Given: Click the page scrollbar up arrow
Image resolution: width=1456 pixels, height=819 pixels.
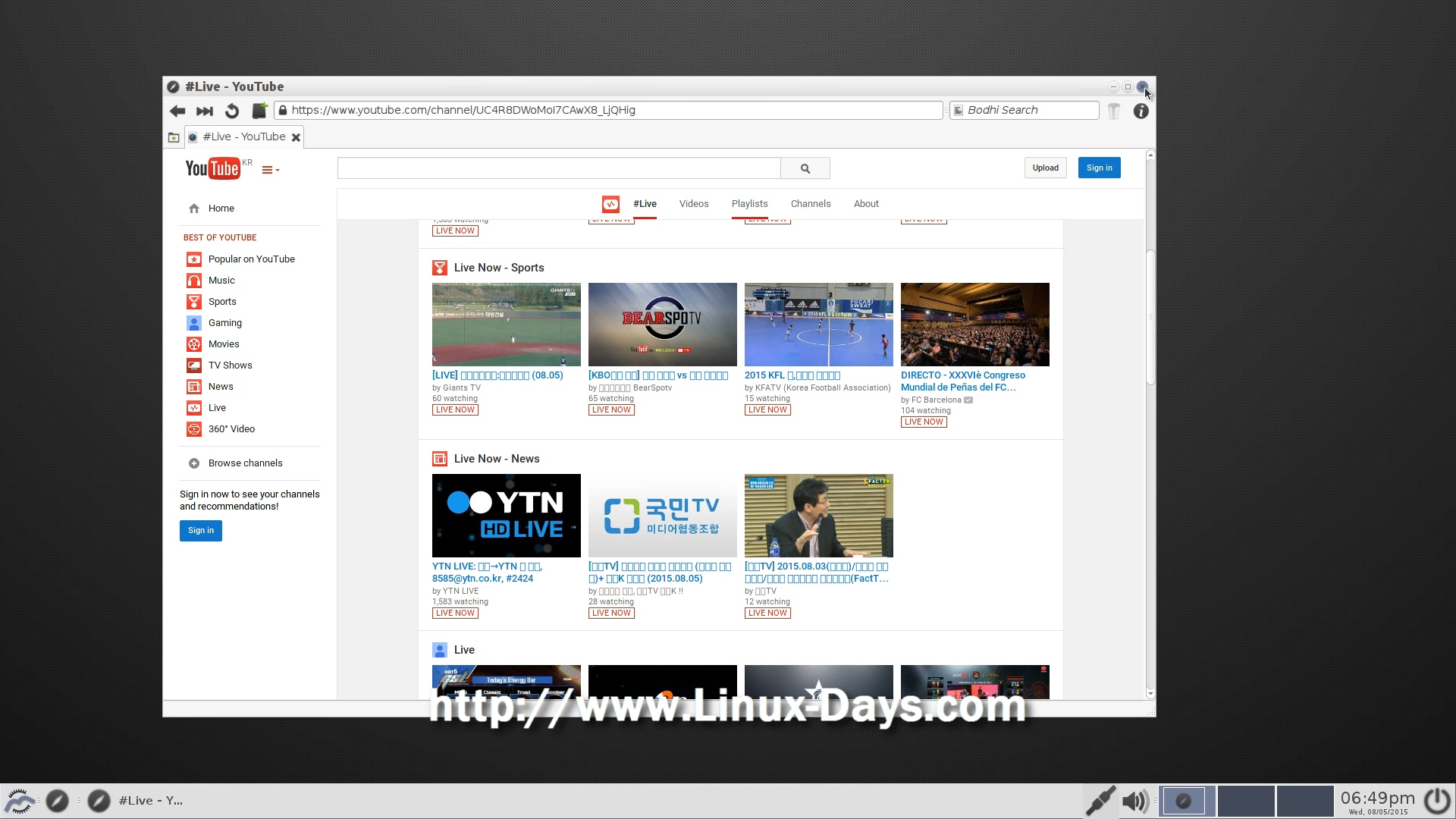Looking at the screenshot, I should pyautogui.click(x=1150, y=155).
